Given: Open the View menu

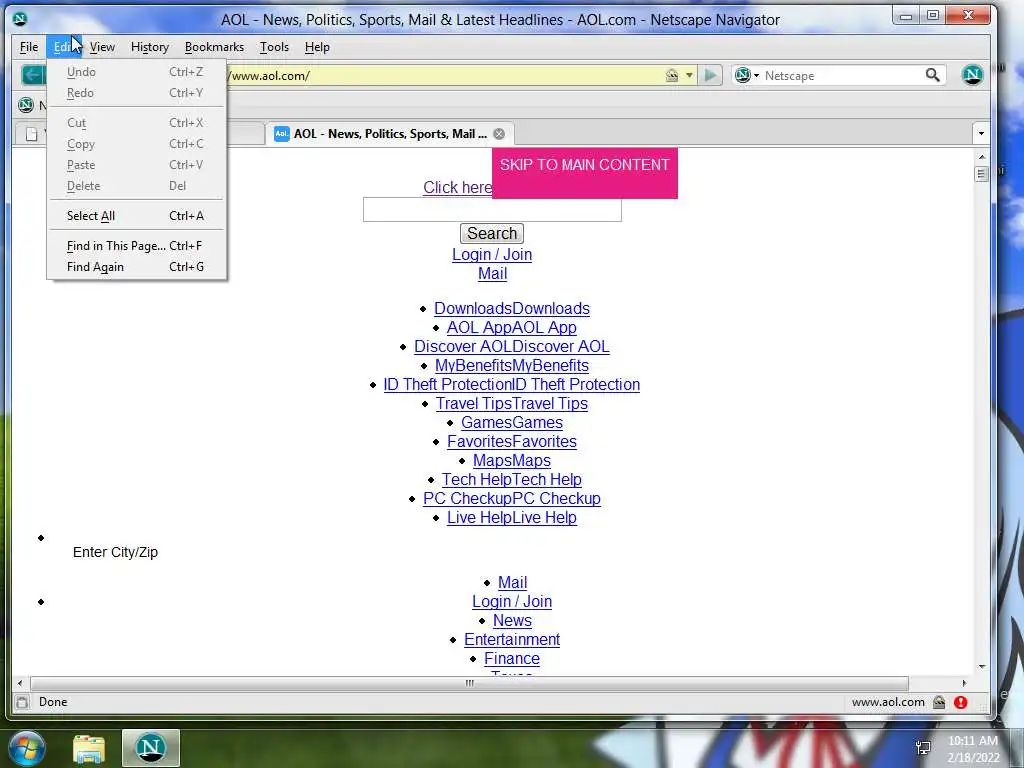Looking at the screenshot, I should click(x=102, y=47).
